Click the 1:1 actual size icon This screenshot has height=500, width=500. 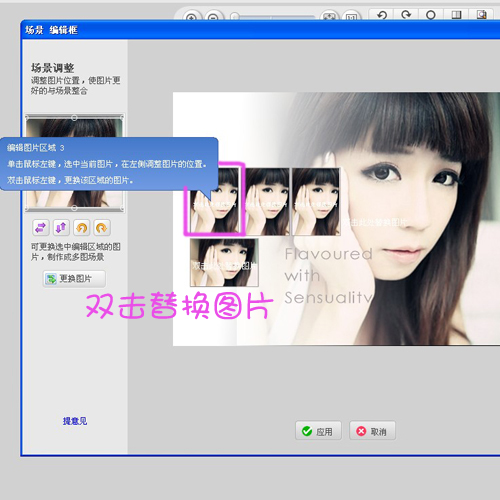click(x=351, y=17)
